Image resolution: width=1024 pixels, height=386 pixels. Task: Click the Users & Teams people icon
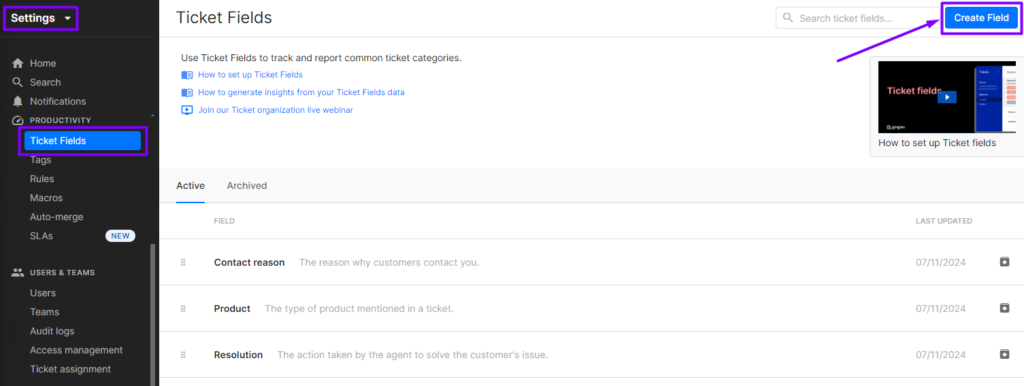pyautogui.click(x=18, y=272)
